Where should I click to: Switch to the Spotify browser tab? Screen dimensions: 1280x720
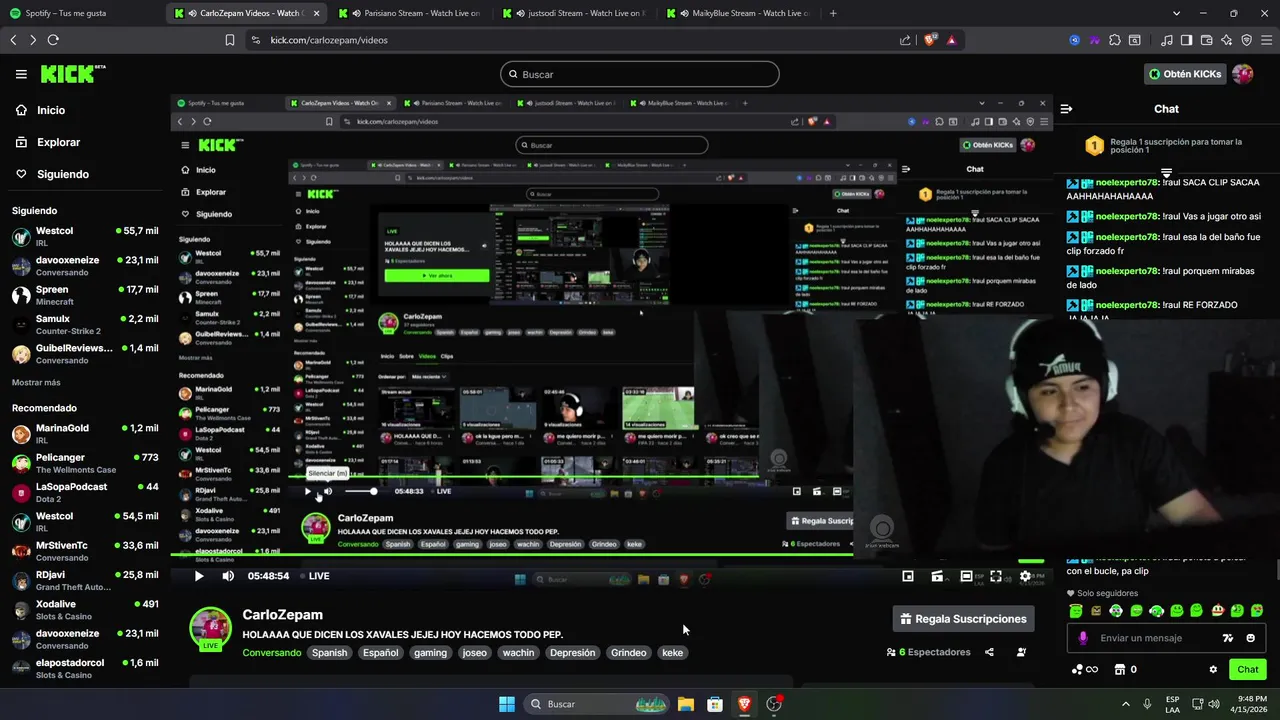coord(78,13)
